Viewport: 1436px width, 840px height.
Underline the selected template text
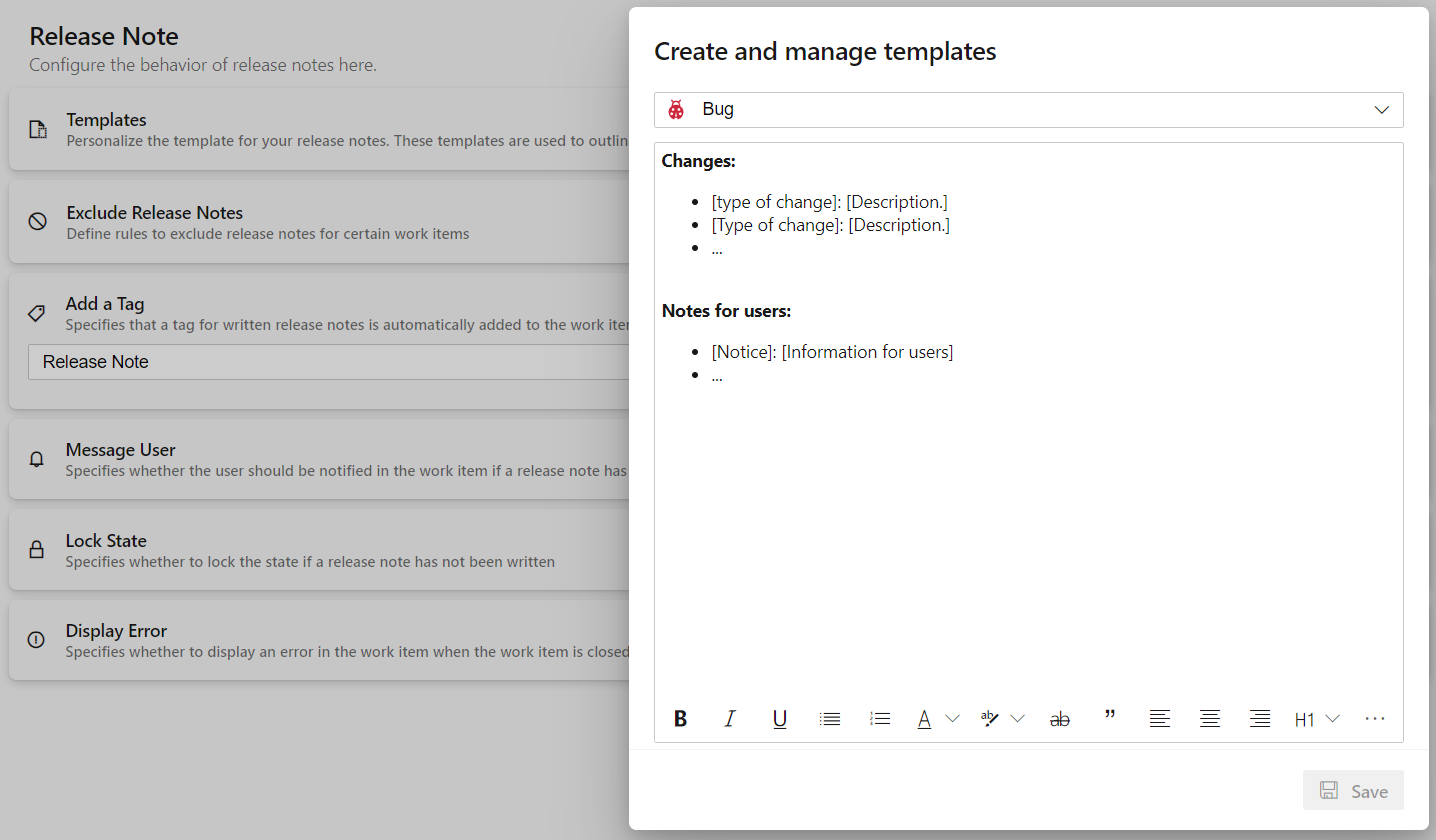tap(780, 719)
